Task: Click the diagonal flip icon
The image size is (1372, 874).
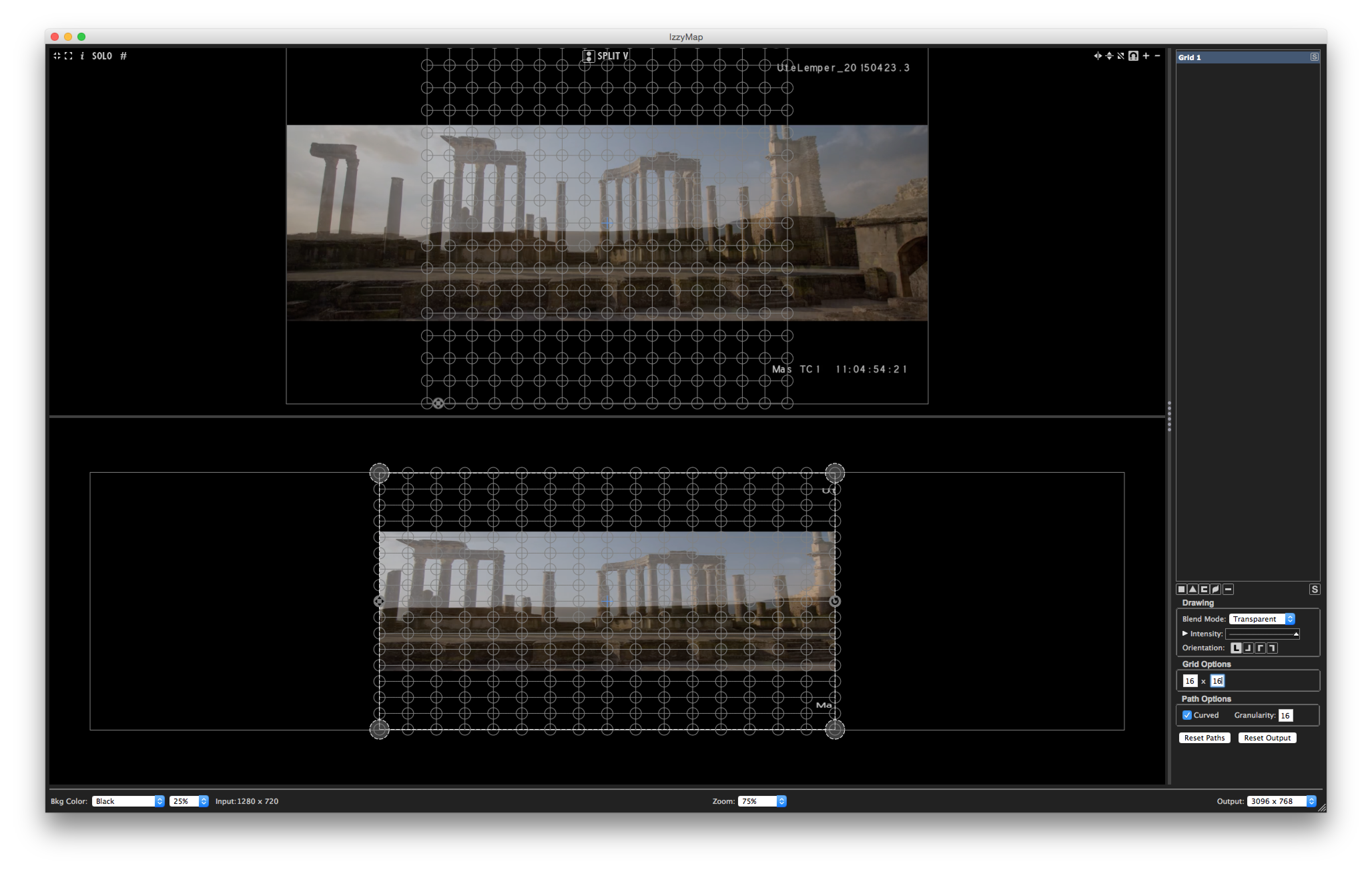Action: pos(1121,56)
